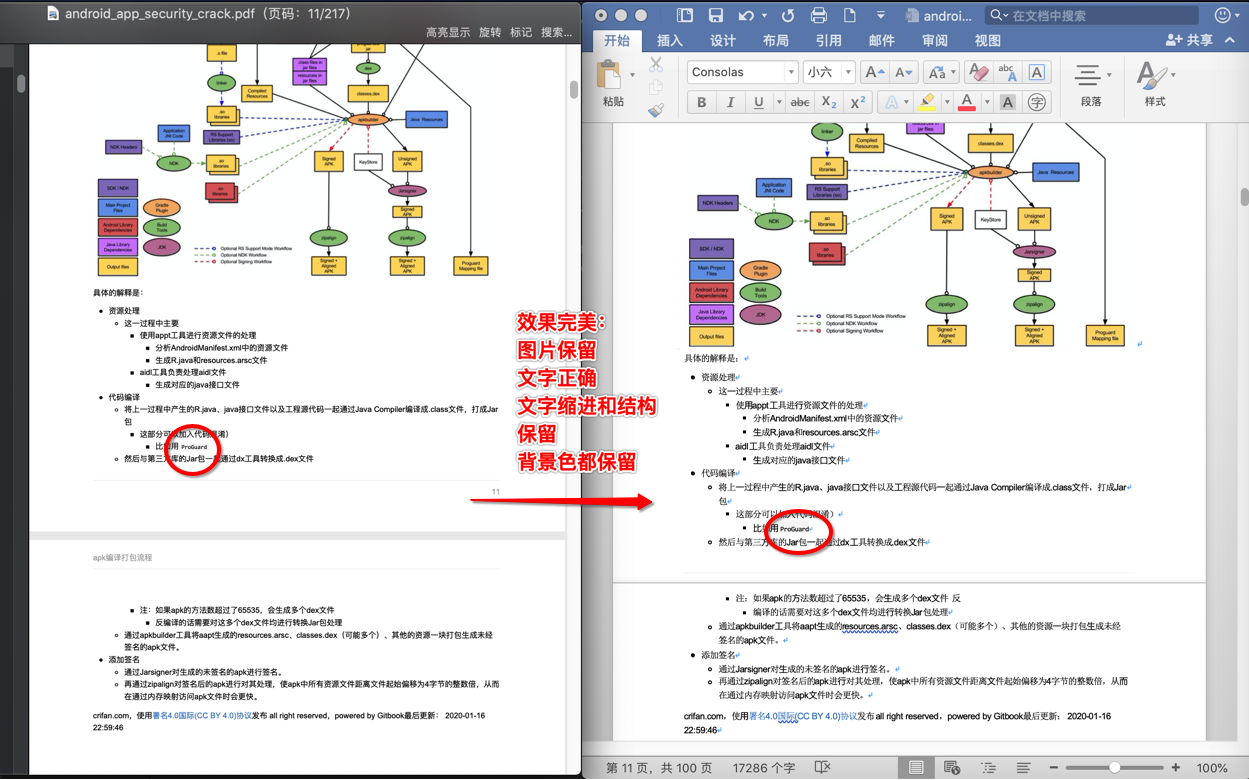Toggle italic formatting

[730, 102]
